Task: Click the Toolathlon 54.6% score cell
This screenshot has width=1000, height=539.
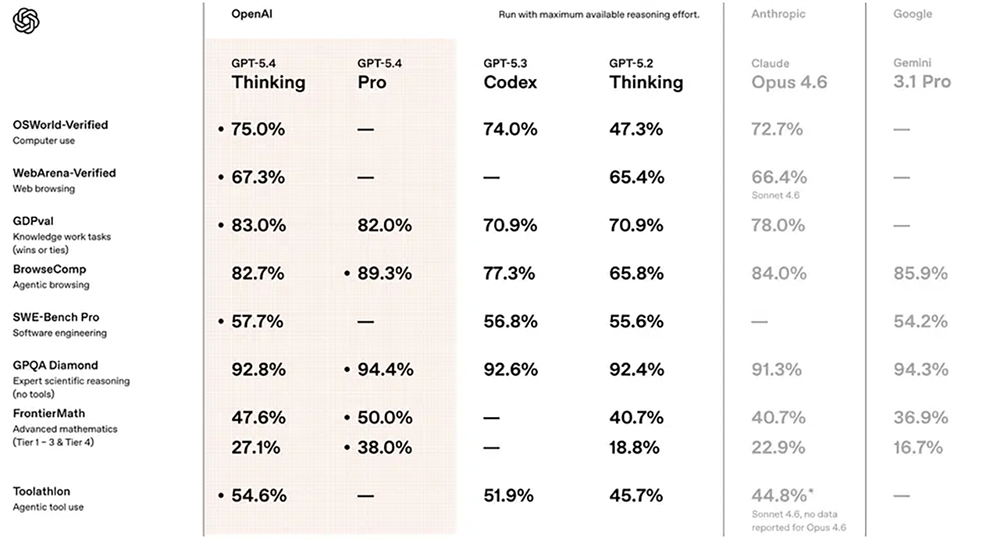Action: pos(258,495)
